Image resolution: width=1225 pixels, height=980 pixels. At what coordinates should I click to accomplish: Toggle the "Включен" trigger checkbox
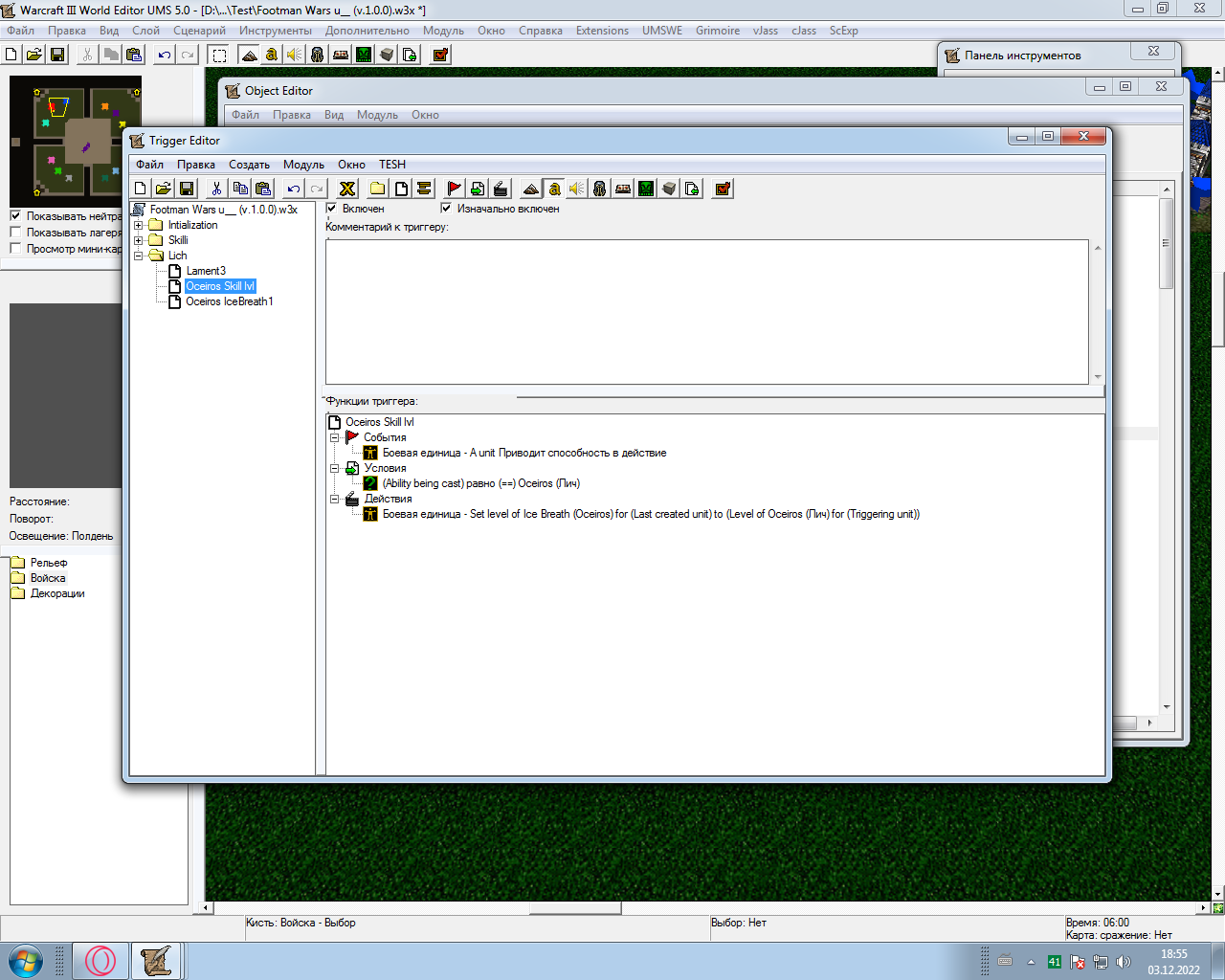tap(332, 208)
